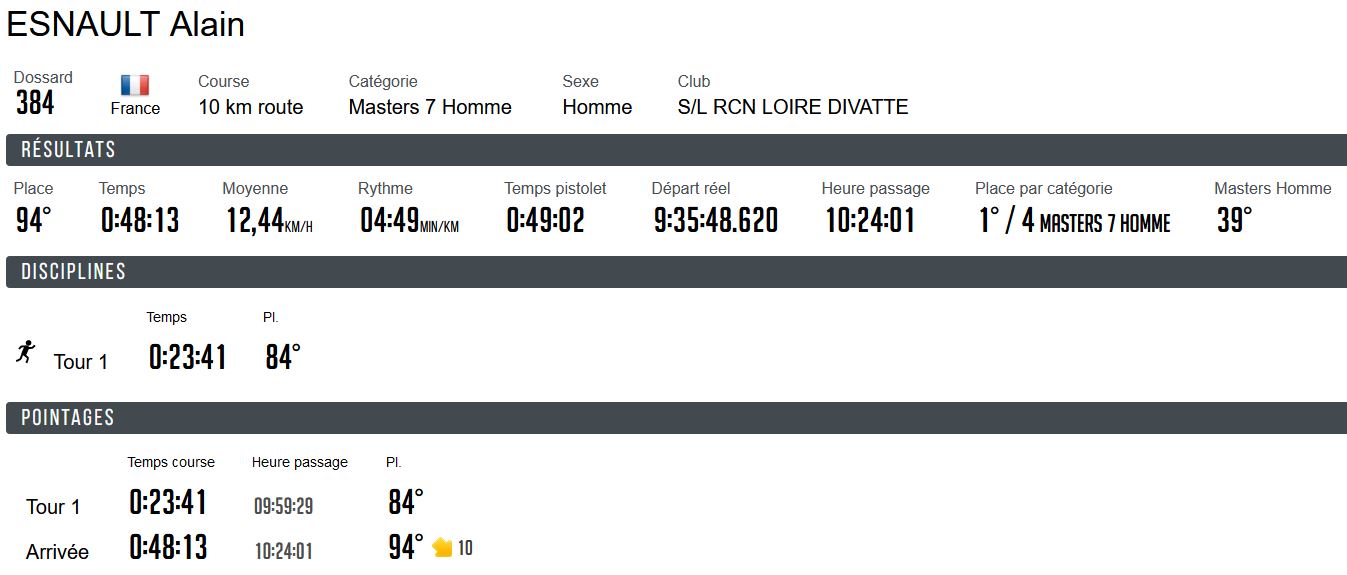Image resolution: width=1347 pixels, height=575 pixels.
Task: Click the average speed 12,44 km/h
Action: coord(268,220)
